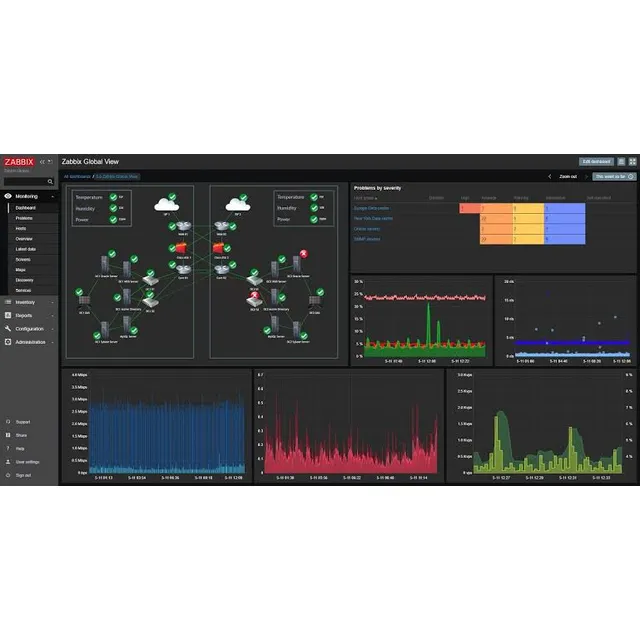The height and width of the screenshot is (640, 640).
Task: Expand the Administration section arrow
Action: point(52,342)
